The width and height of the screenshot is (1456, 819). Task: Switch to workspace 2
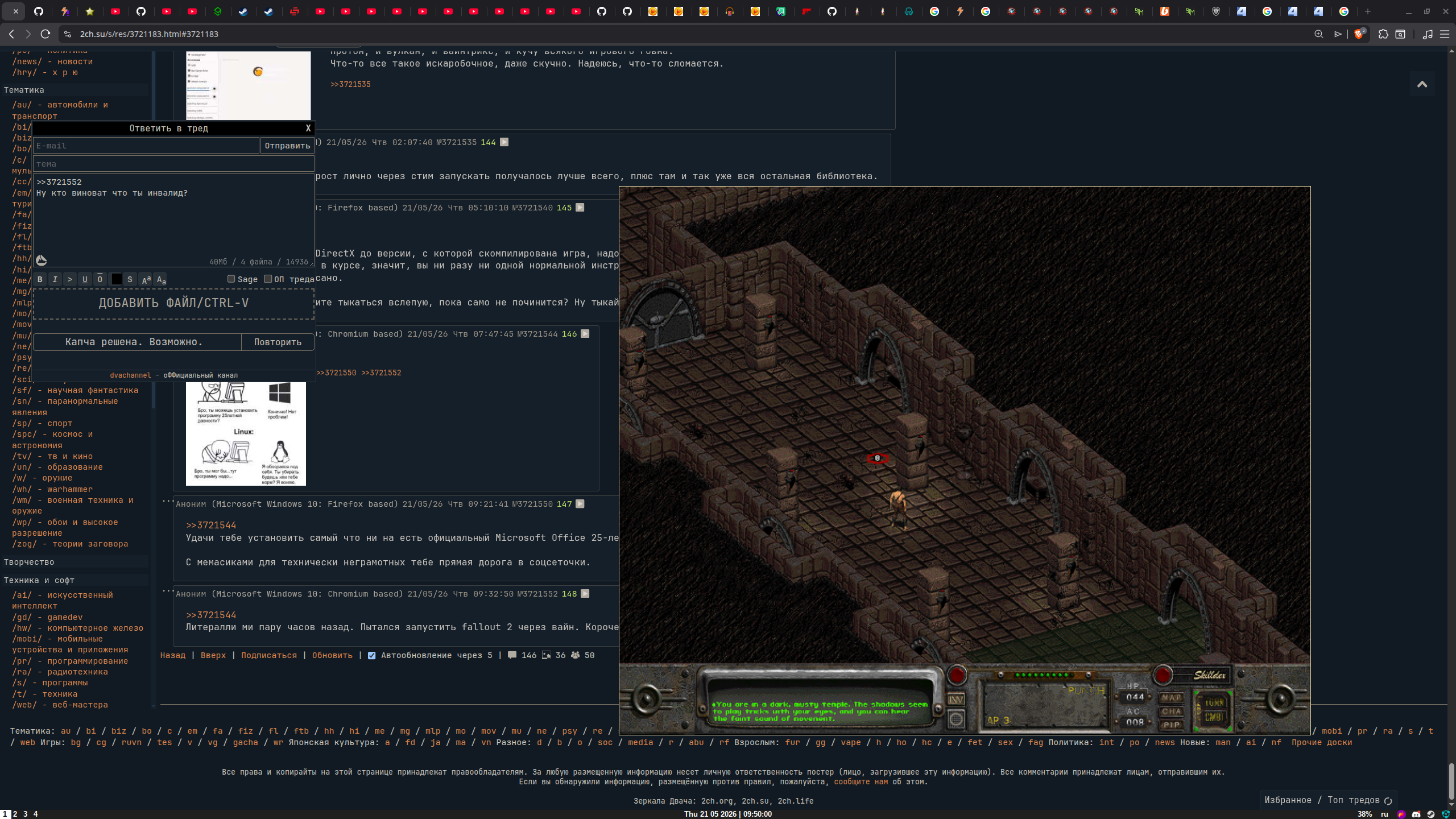pos(15,814)
